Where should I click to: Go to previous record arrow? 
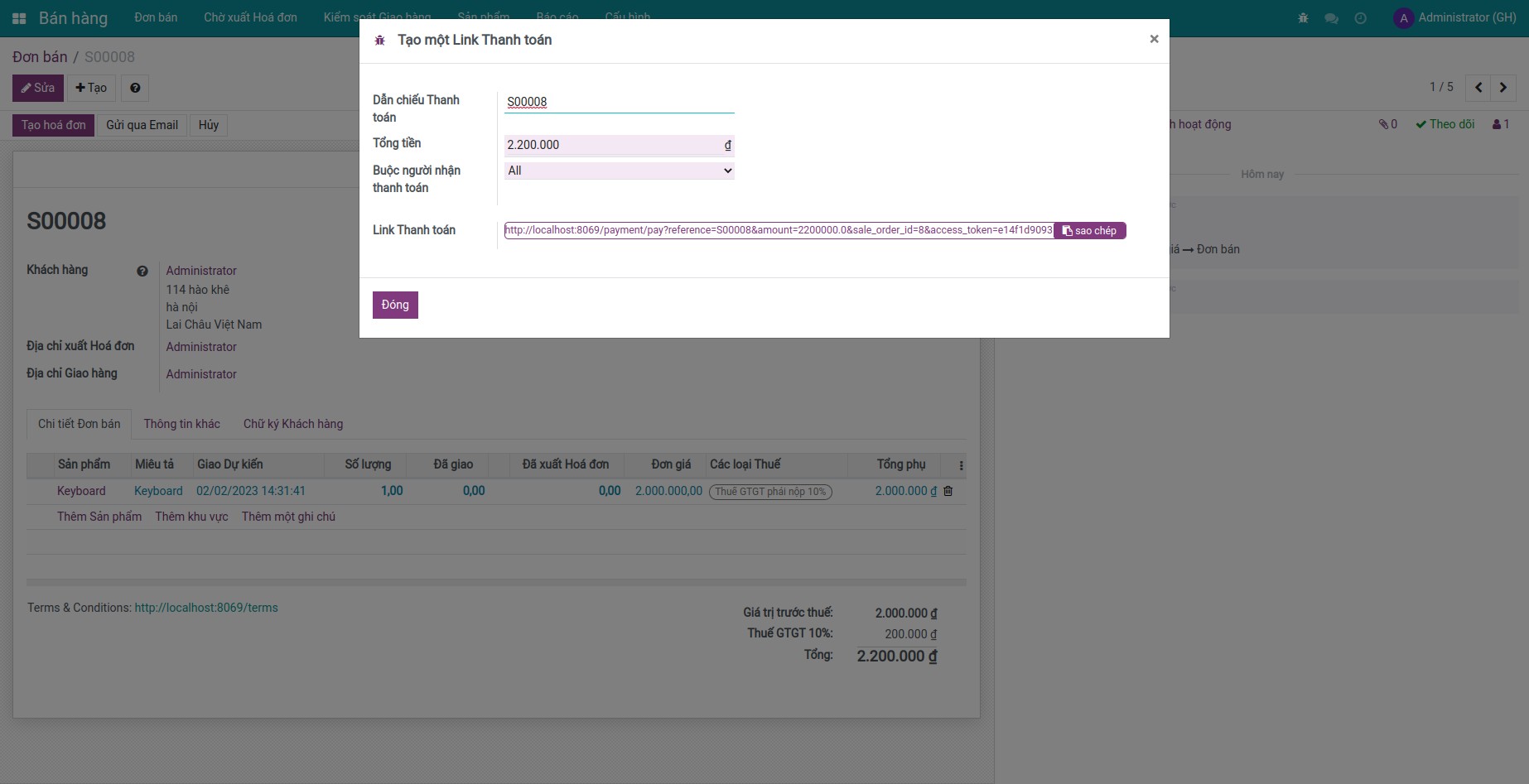click(x=1478, y=88)
